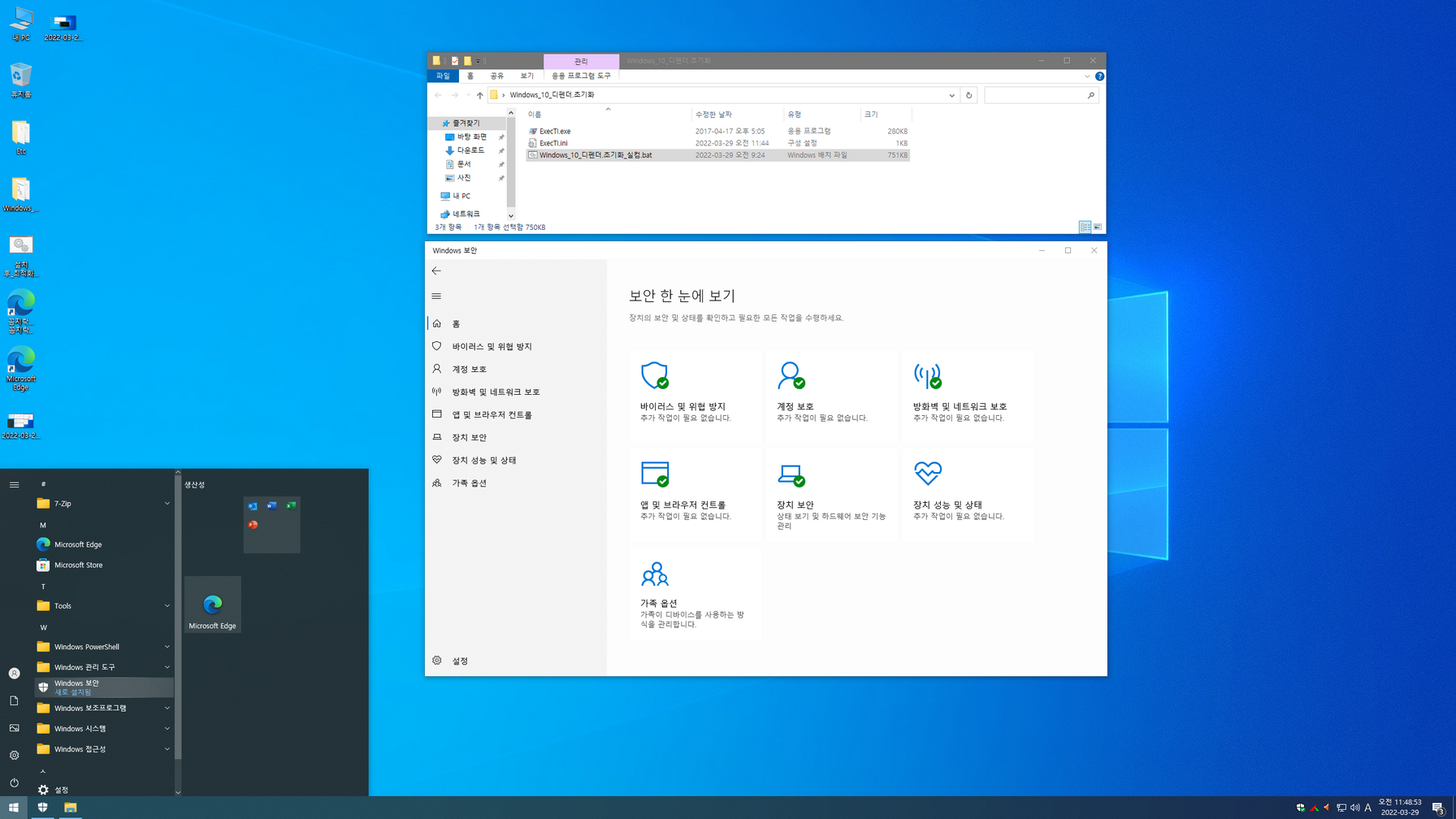
Task: Open Firewall & network protection tile
Action: (968, 396)
